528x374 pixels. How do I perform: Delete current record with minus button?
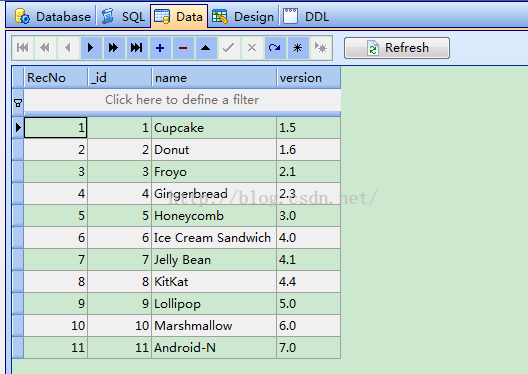(183, 48)
